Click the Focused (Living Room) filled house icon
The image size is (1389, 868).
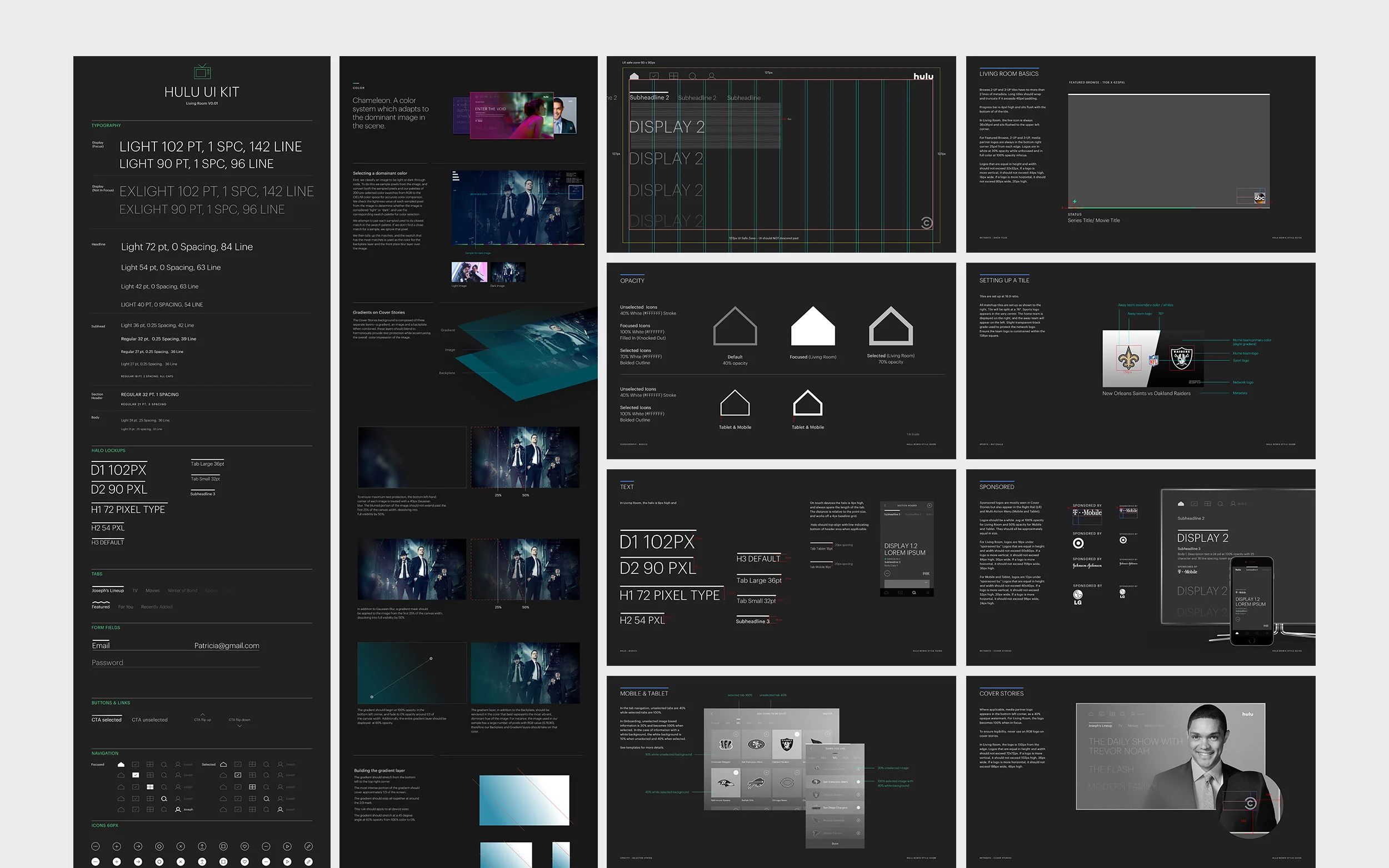coord(813,326)
